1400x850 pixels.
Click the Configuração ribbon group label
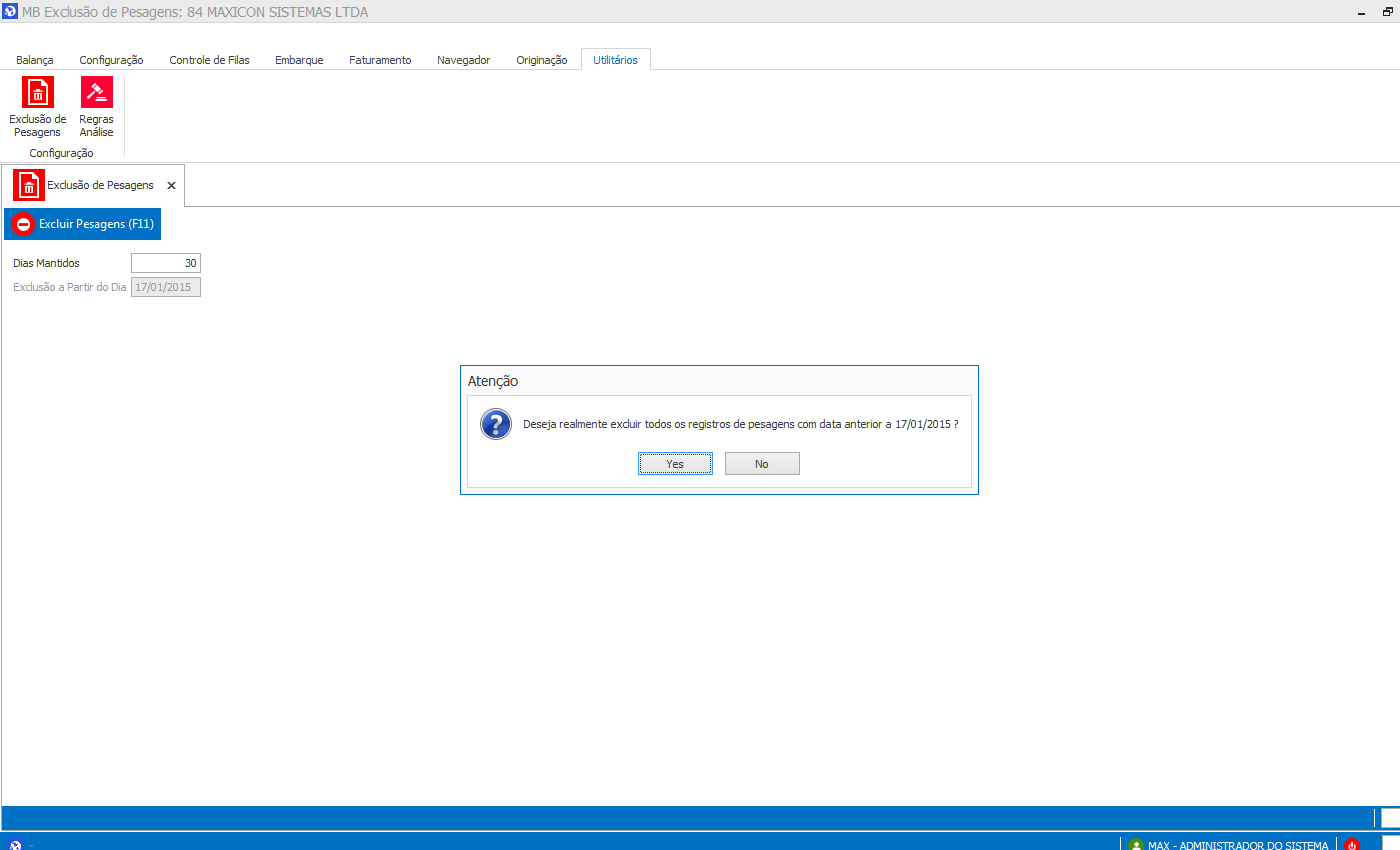click(x=61, y=153)
